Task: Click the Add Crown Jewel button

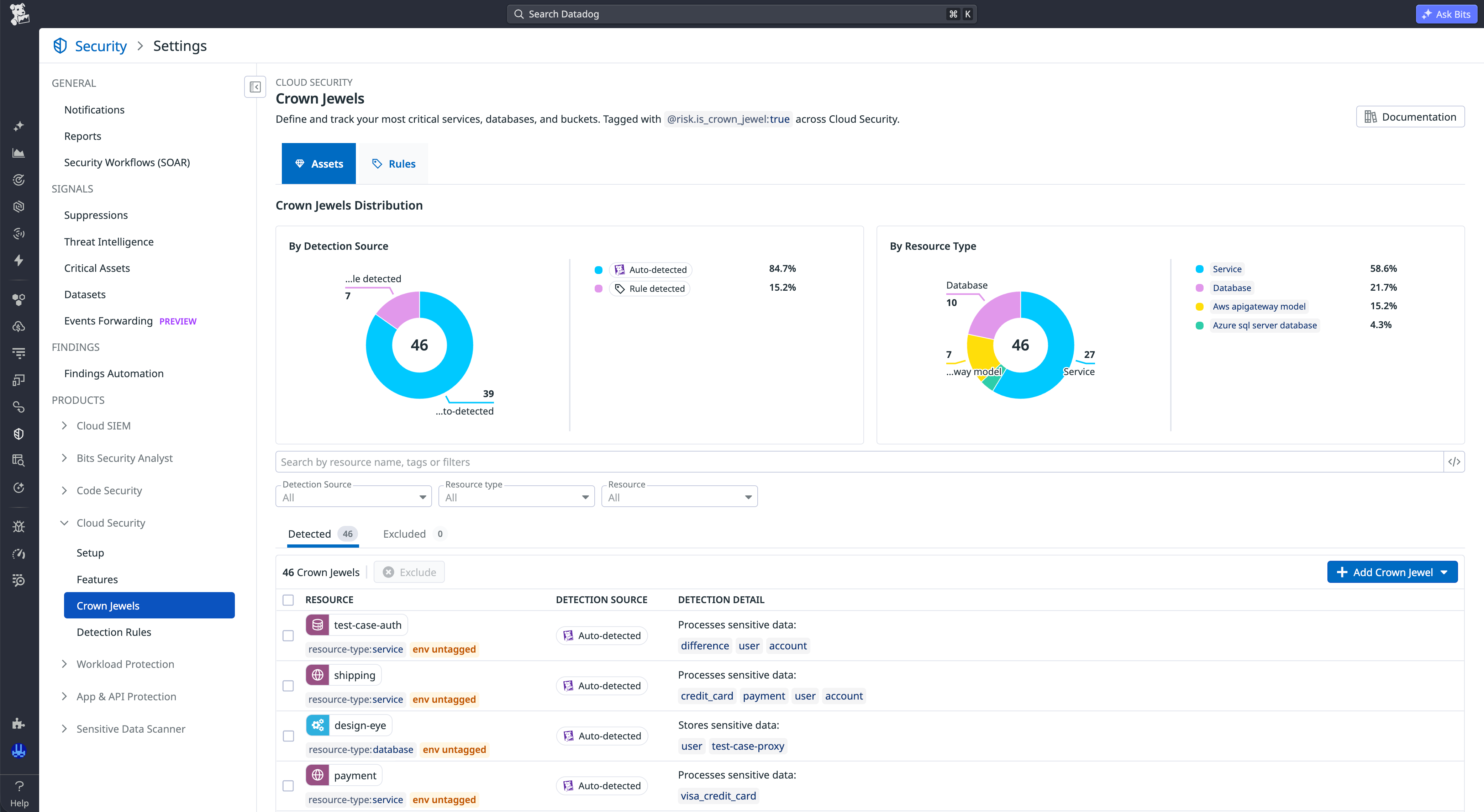Action: click(x=1393, y=573)
